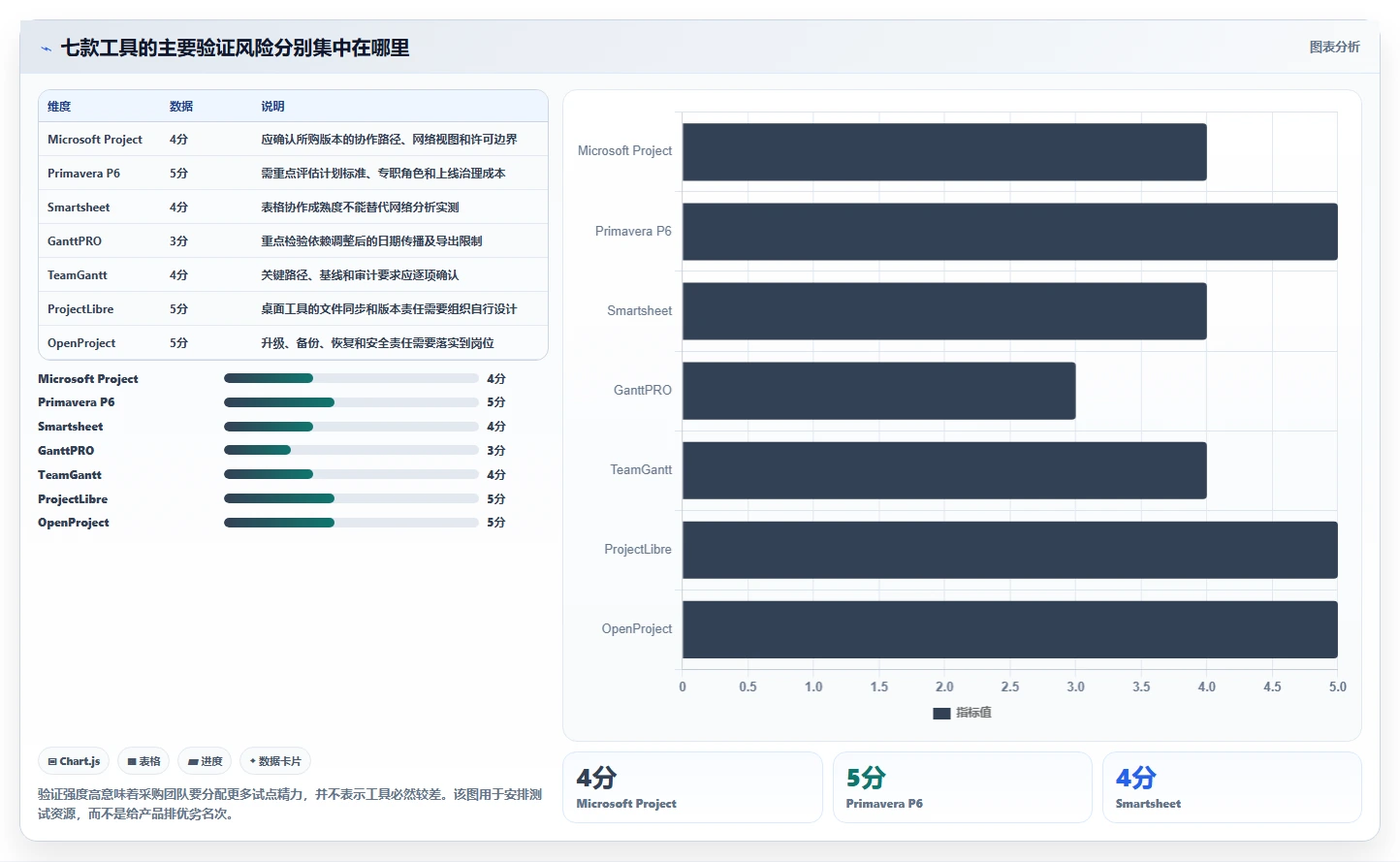The image size is (1400, 862).
Task: Select the OpenProject table row name
Action: click(81, 343)
